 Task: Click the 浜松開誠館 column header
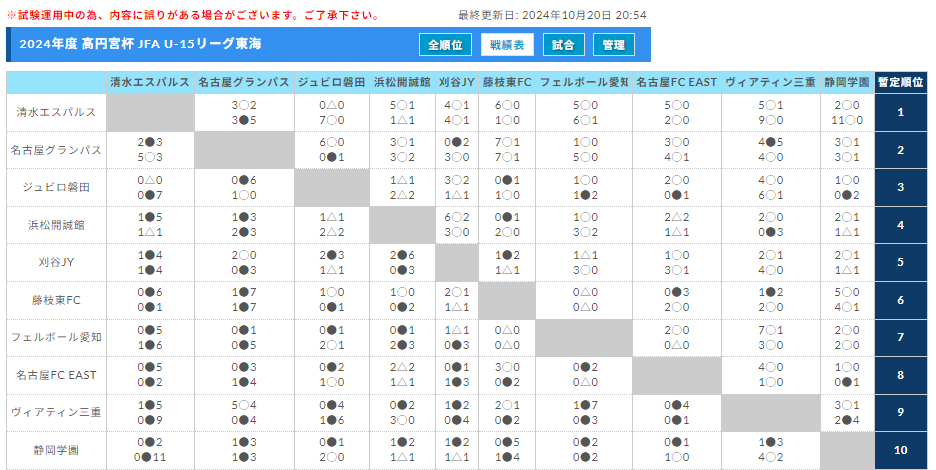tap(402, 82)
